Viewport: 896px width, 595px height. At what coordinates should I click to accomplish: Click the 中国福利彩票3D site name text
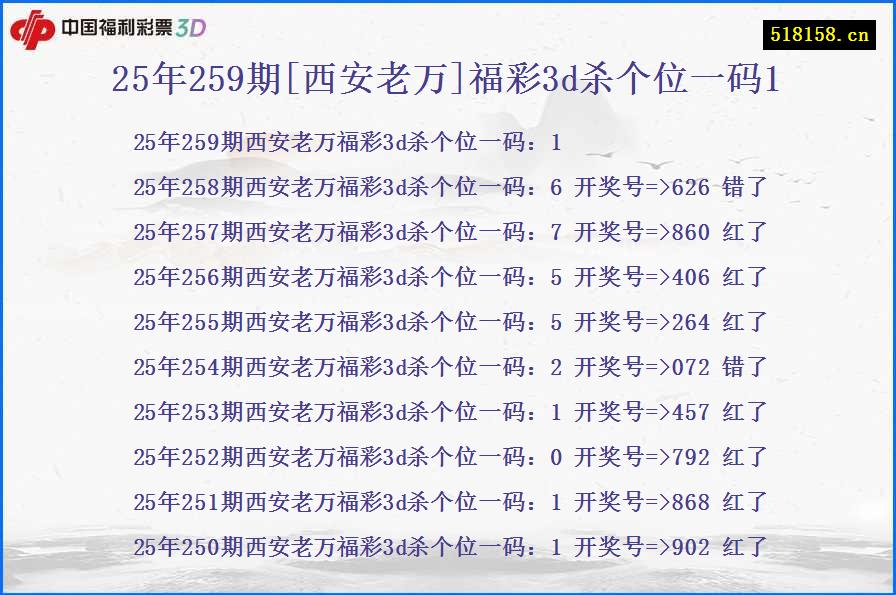tap(117, 29)
